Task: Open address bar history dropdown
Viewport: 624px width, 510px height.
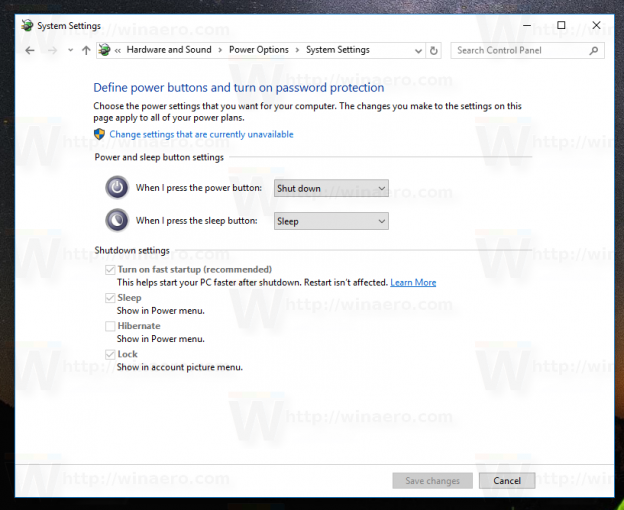Action: (x=418, y=51)
